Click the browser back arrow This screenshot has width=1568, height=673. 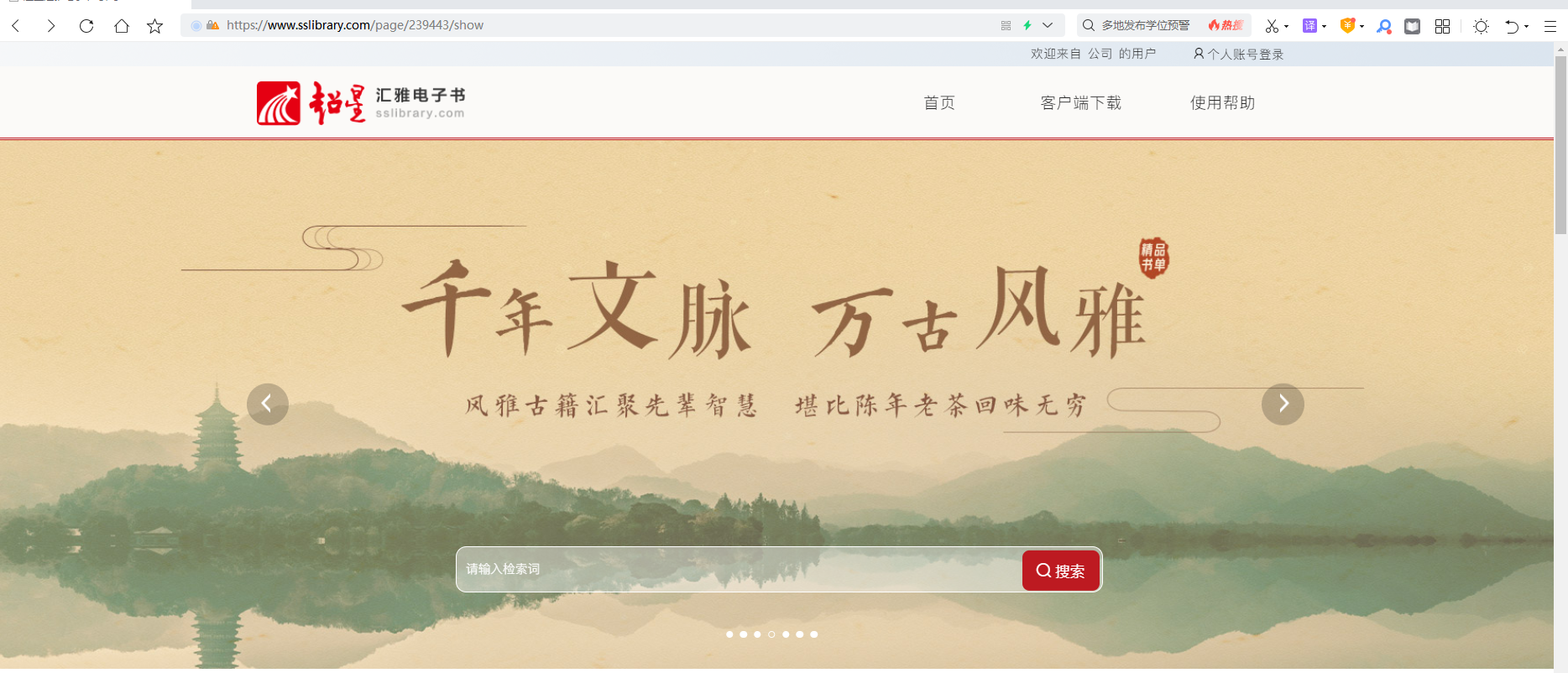coord(16,26)
